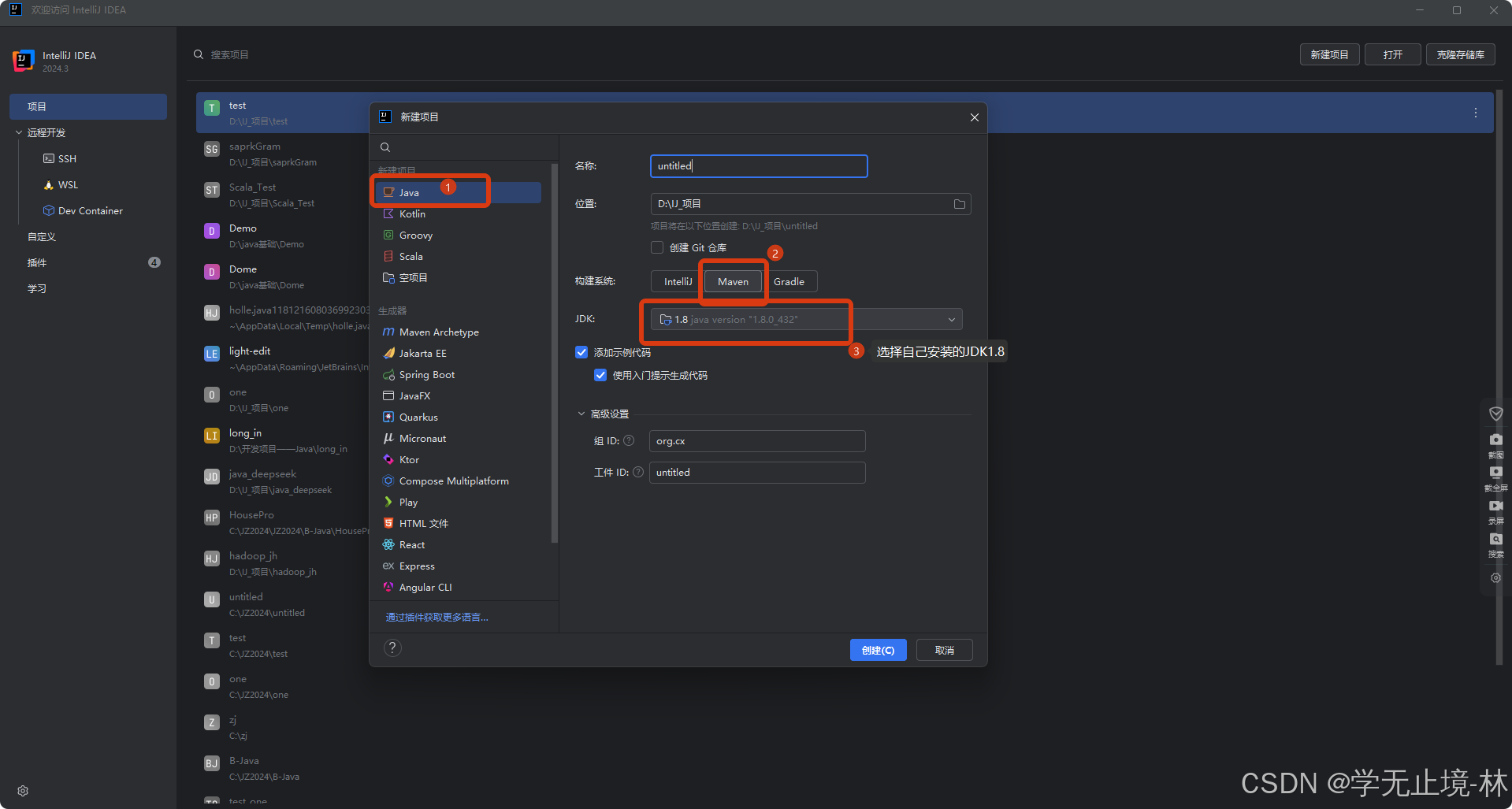Image resolution: width=1512 pixels, height=809 pixels.
Task: Open 通过插件获取更多语言 link
Action: [437, 617]
